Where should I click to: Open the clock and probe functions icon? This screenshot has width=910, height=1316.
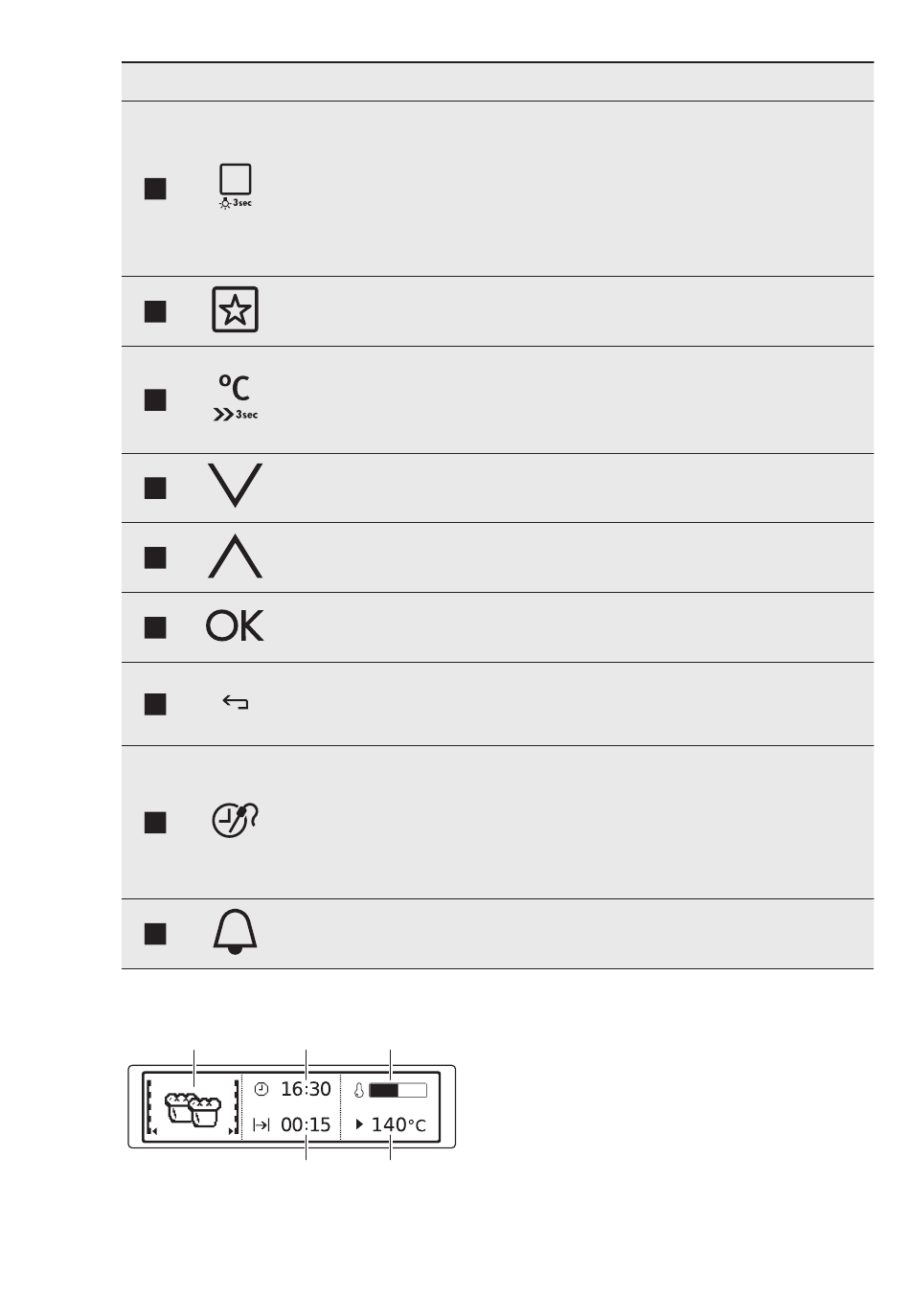tap(236, 821)
